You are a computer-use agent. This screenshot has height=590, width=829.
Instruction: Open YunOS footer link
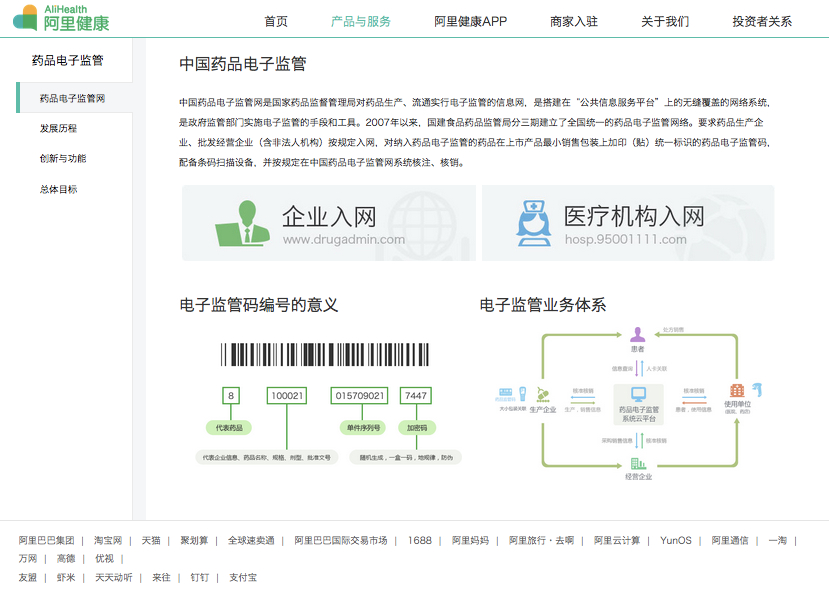(676, 541)
